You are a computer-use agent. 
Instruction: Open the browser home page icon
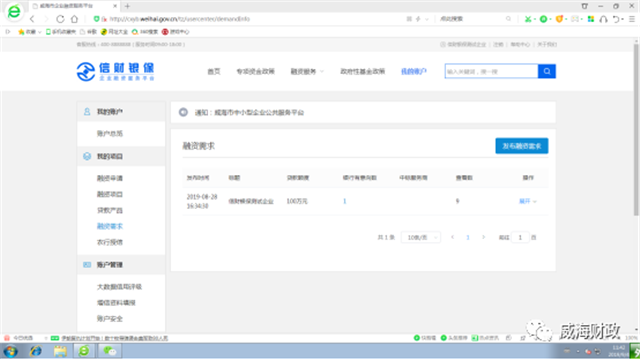click(74, 19)
